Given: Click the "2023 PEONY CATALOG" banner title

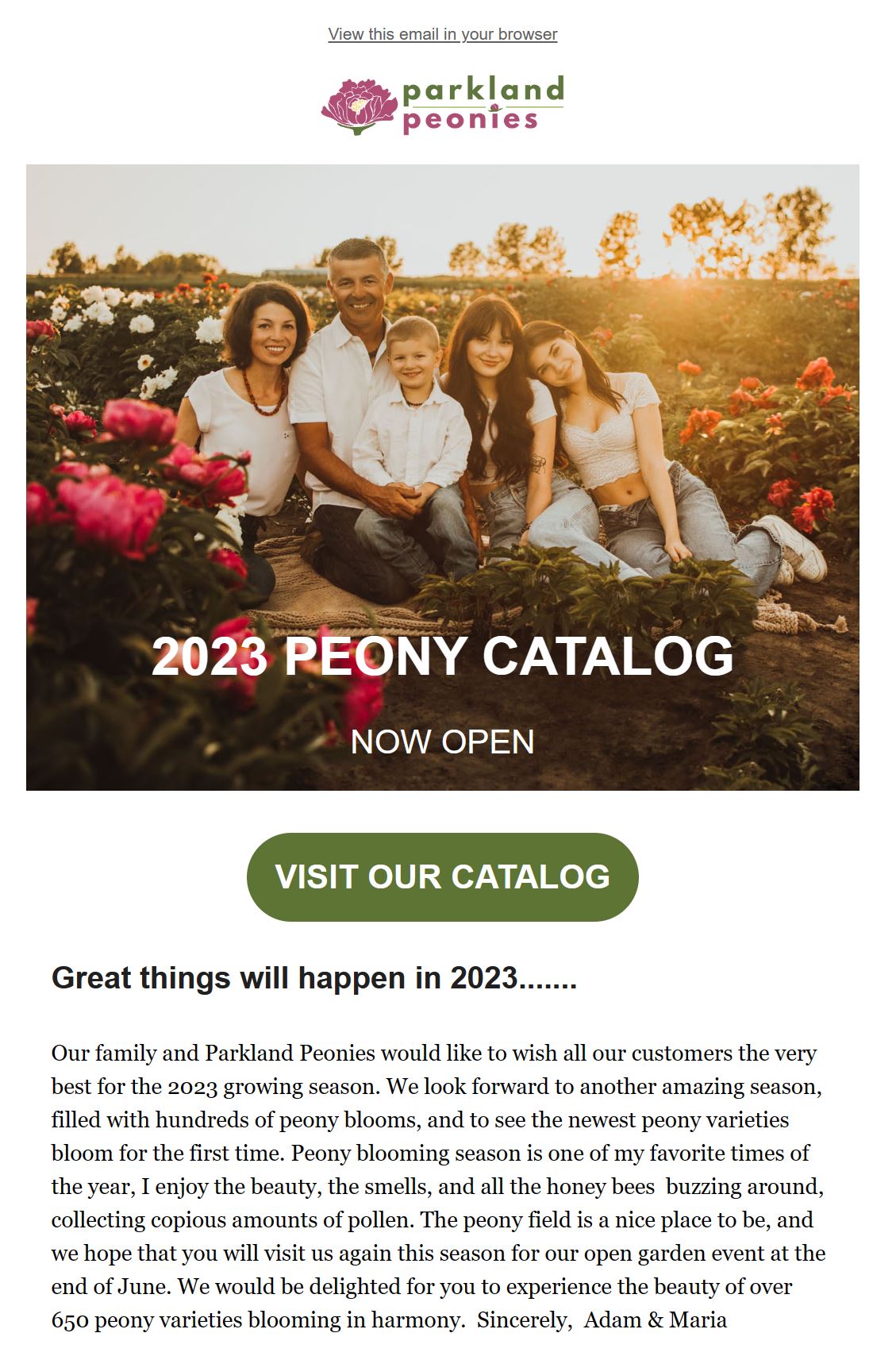Looking at the screenshot, I should (x=442, y=656).
